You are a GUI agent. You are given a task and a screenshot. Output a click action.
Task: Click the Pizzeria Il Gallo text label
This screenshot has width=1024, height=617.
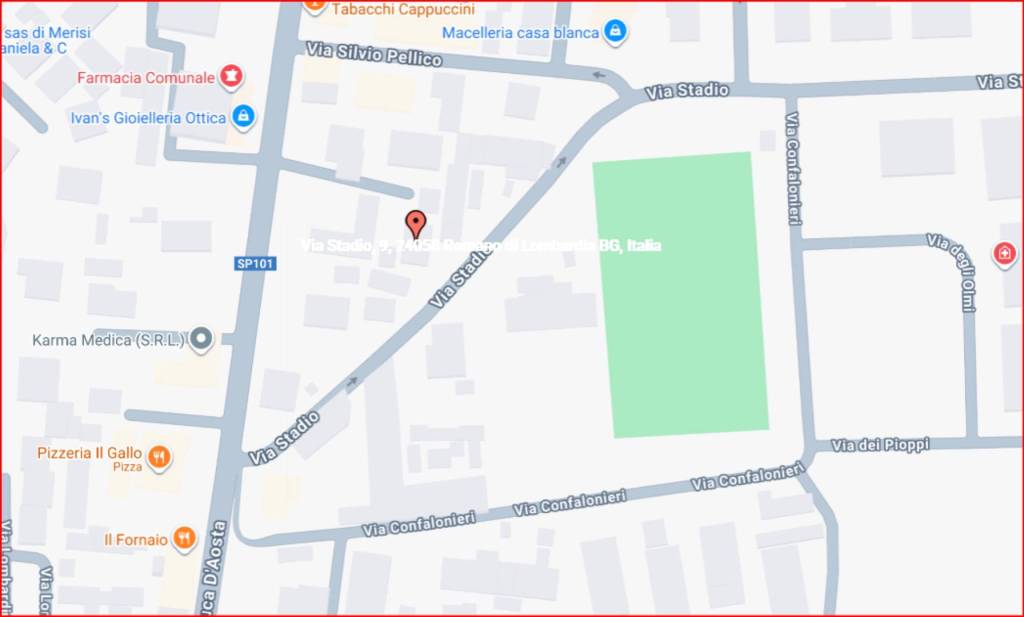click(89, 452)
